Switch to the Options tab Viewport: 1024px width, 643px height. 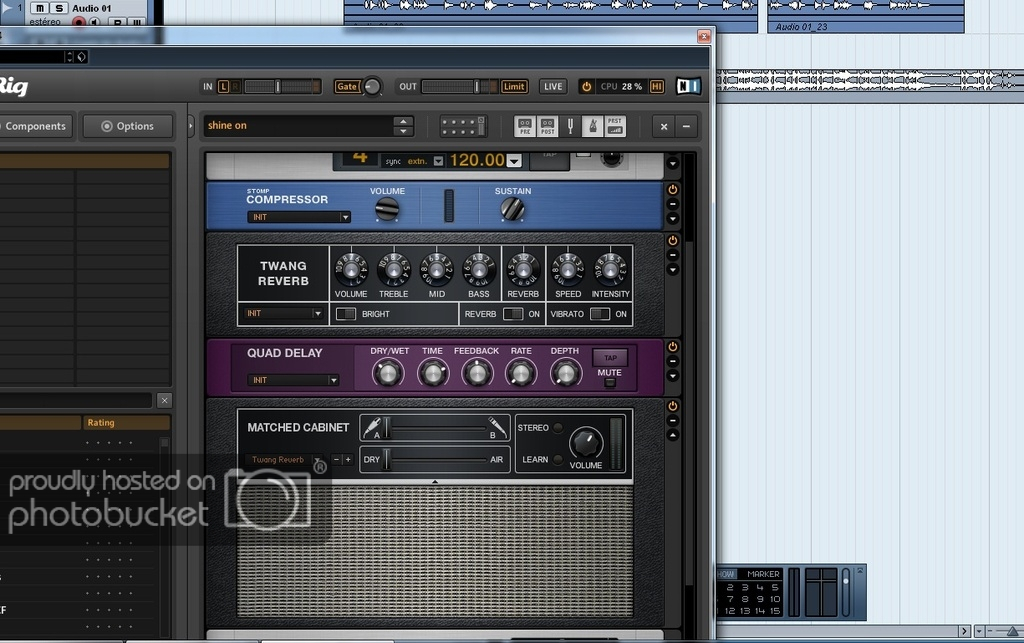tap(126, 126)
